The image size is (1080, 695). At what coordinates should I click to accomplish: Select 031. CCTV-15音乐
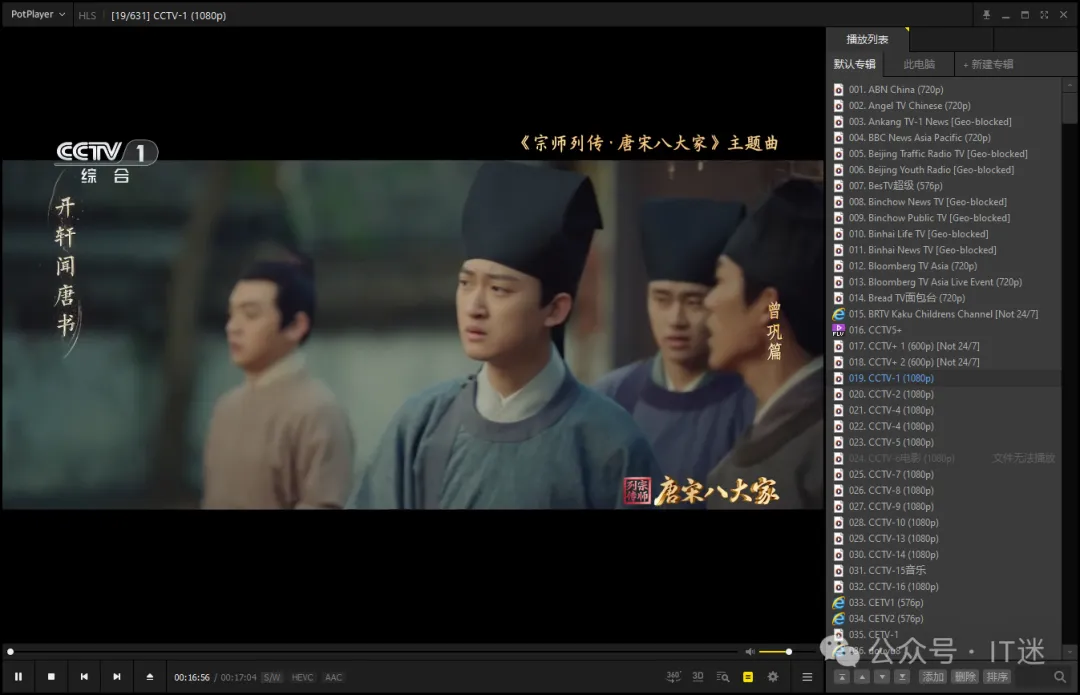coord(945,570)
